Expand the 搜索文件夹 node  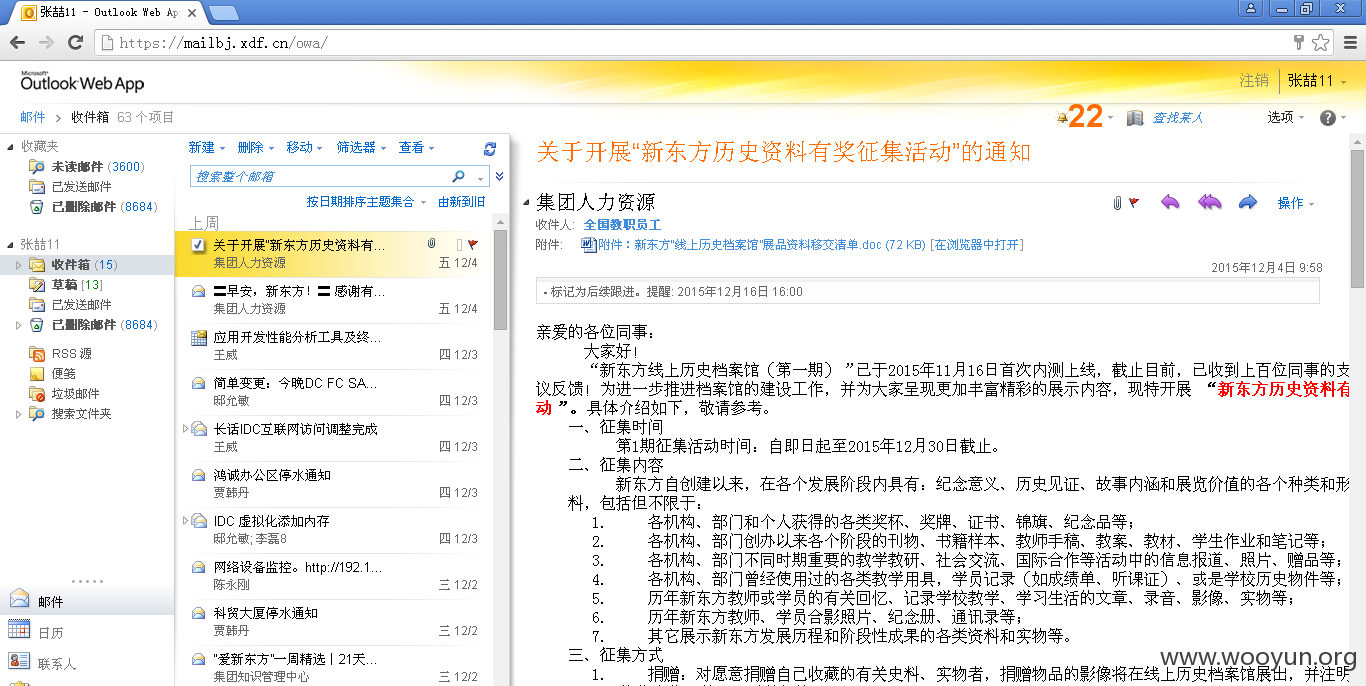pos(19,414)
